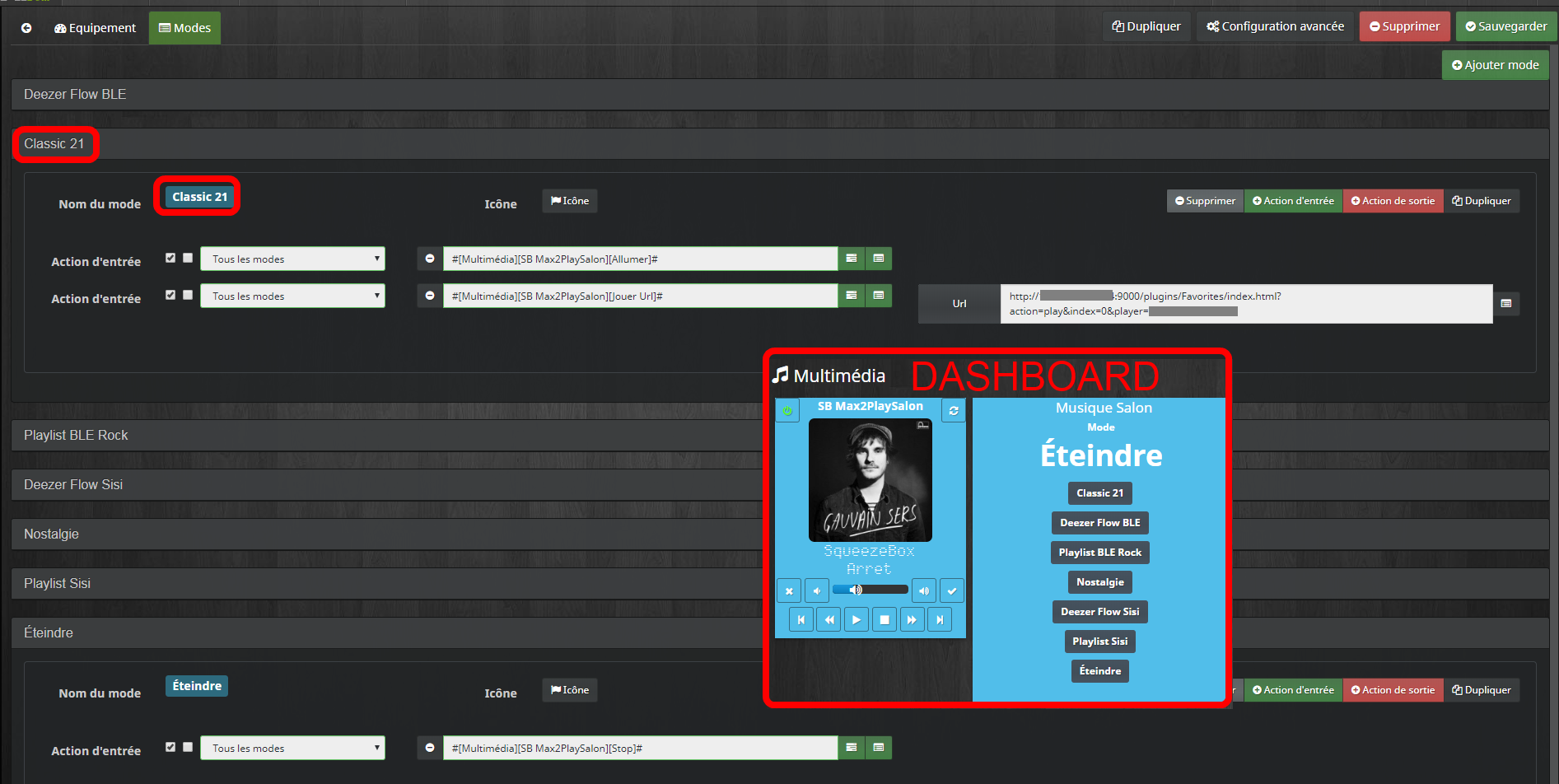Raise the volume with the loud speaker icon
1559x784 pixels.
(924, 590)
